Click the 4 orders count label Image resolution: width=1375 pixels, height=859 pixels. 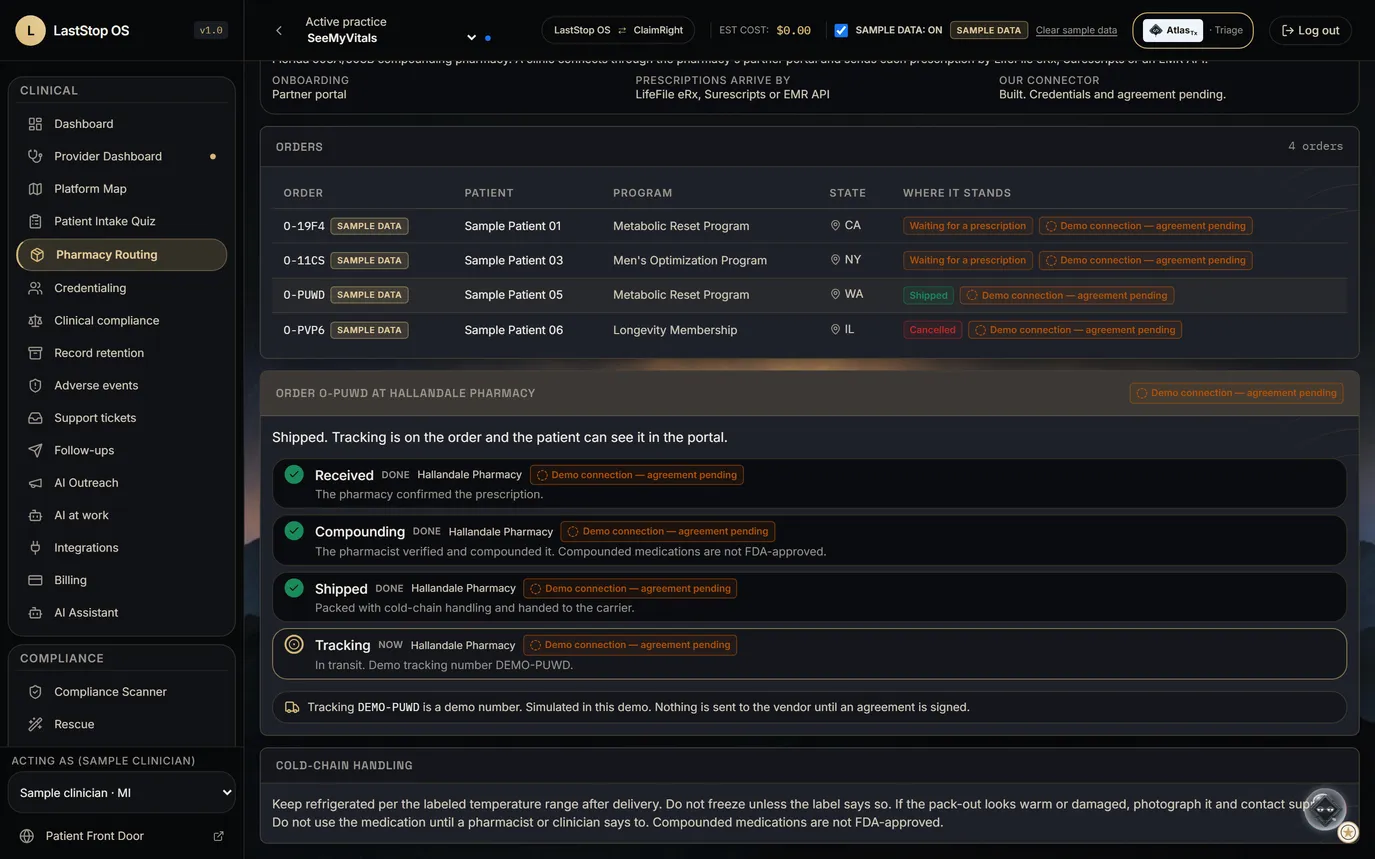coord(1315,147)
